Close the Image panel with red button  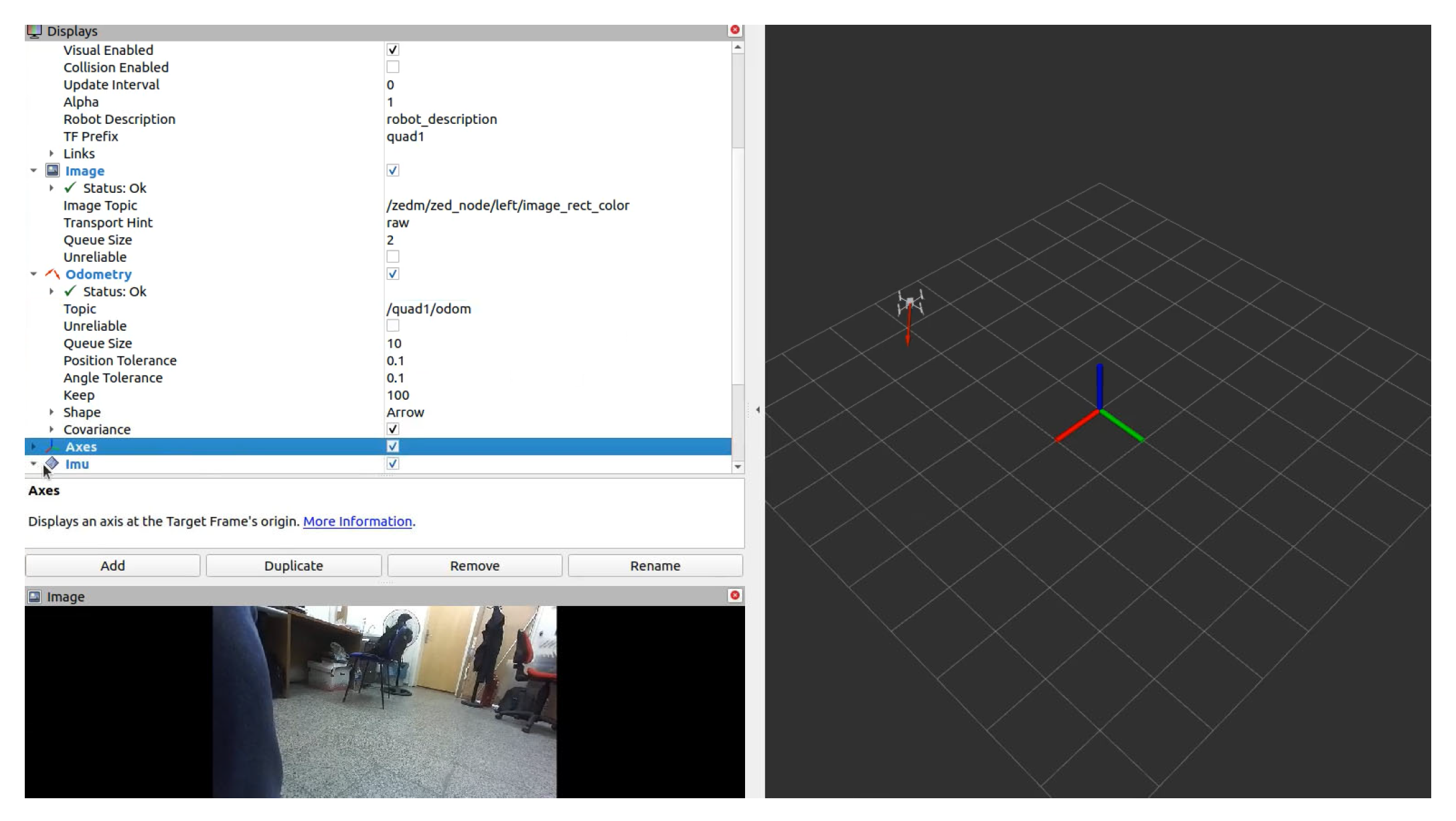[734, 595]
